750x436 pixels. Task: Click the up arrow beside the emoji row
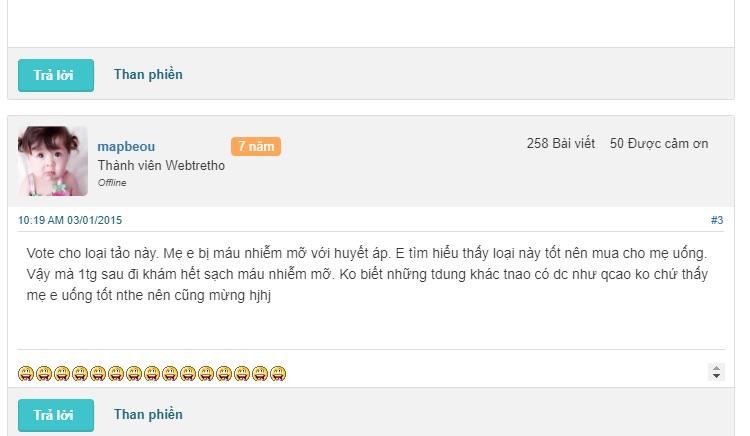(716, 368)
